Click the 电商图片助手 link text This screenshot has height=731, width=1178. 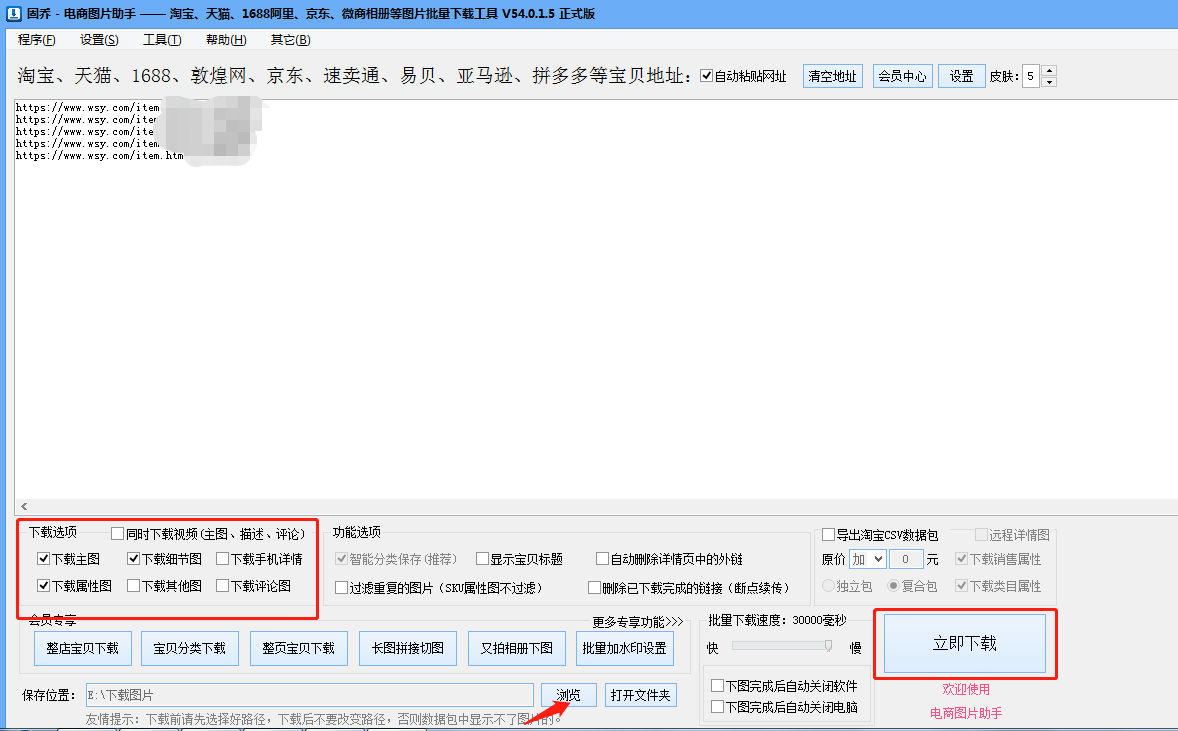[966, 713]
